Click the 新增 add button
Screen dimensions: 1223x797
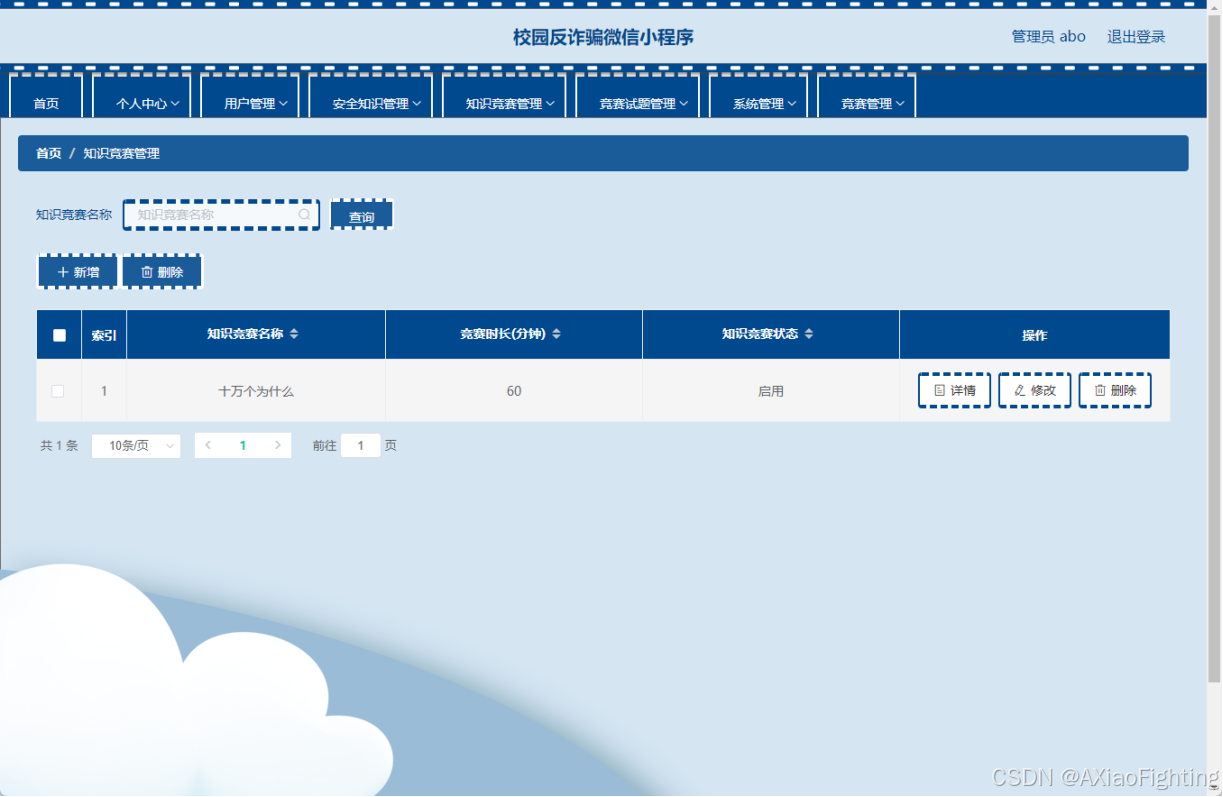[x=78, y=272]
